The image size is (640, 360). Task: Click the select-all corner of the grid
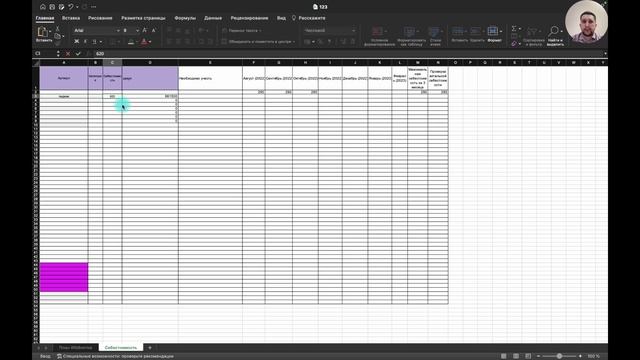[x=36, y=62]
